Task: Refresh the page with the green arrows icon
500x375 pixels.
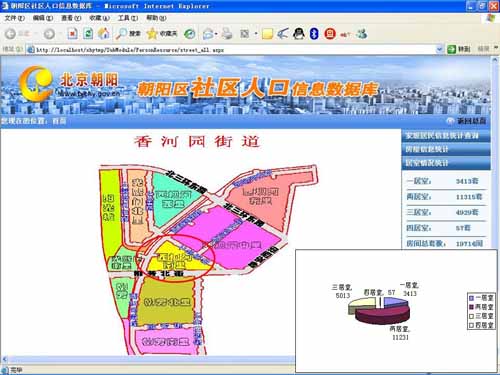Action: click(x=88, y=33)
